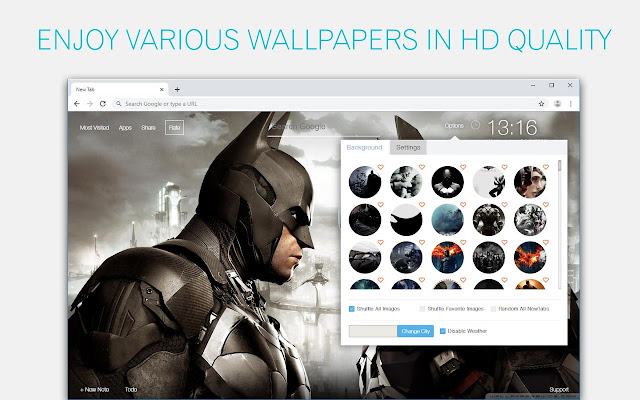Choose the grey muscular figure wallpaper
Image resolution: width=640 pixels, height=400 pixels.
click(x=406, y=182)
